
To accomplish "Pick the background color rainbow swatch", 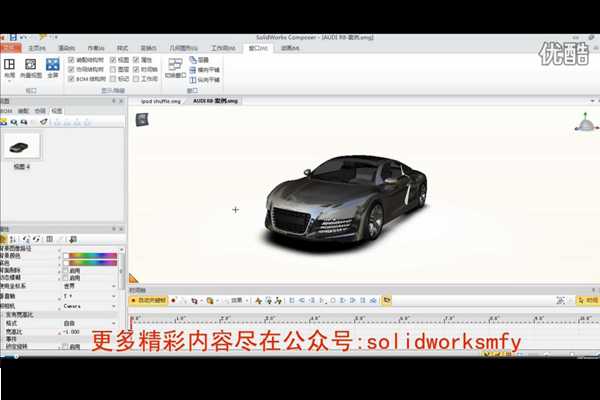I will click(x=92, y=256).
